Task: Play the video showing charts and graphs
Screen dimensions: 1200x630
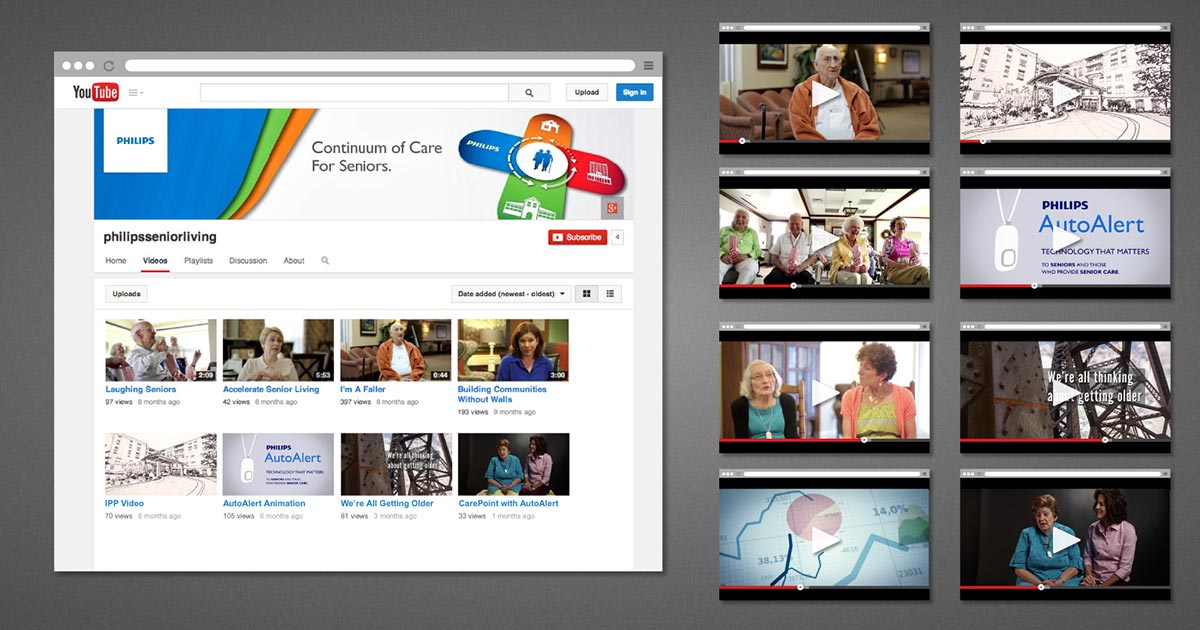Action: click(825, 540)
